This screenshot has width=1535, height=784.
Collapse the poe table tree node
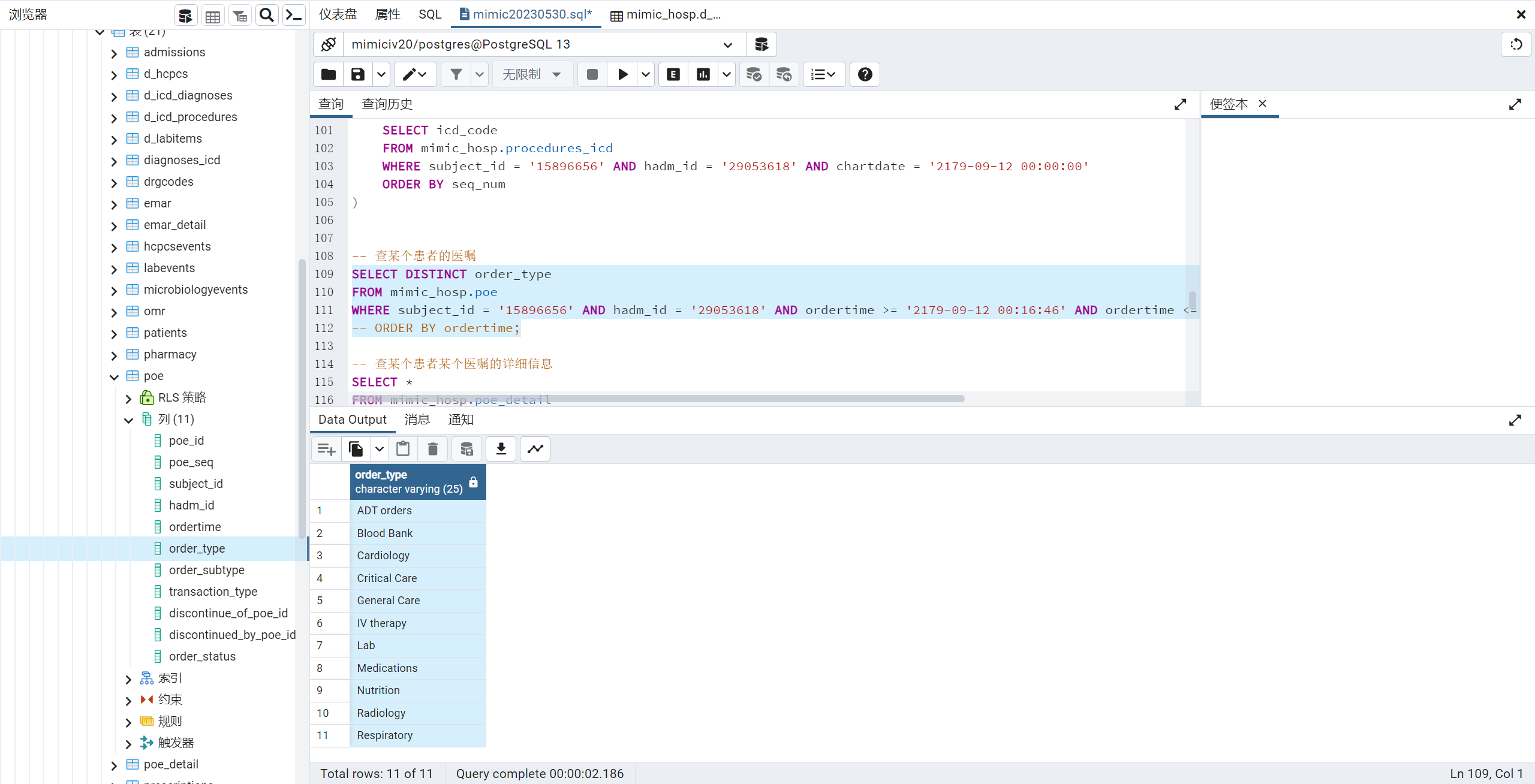114,377
